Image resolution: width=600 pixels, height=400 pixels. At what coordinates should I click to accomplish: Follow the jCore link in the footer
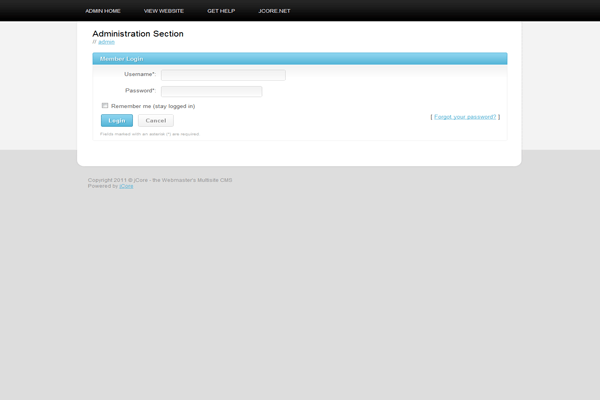(126, 186)
